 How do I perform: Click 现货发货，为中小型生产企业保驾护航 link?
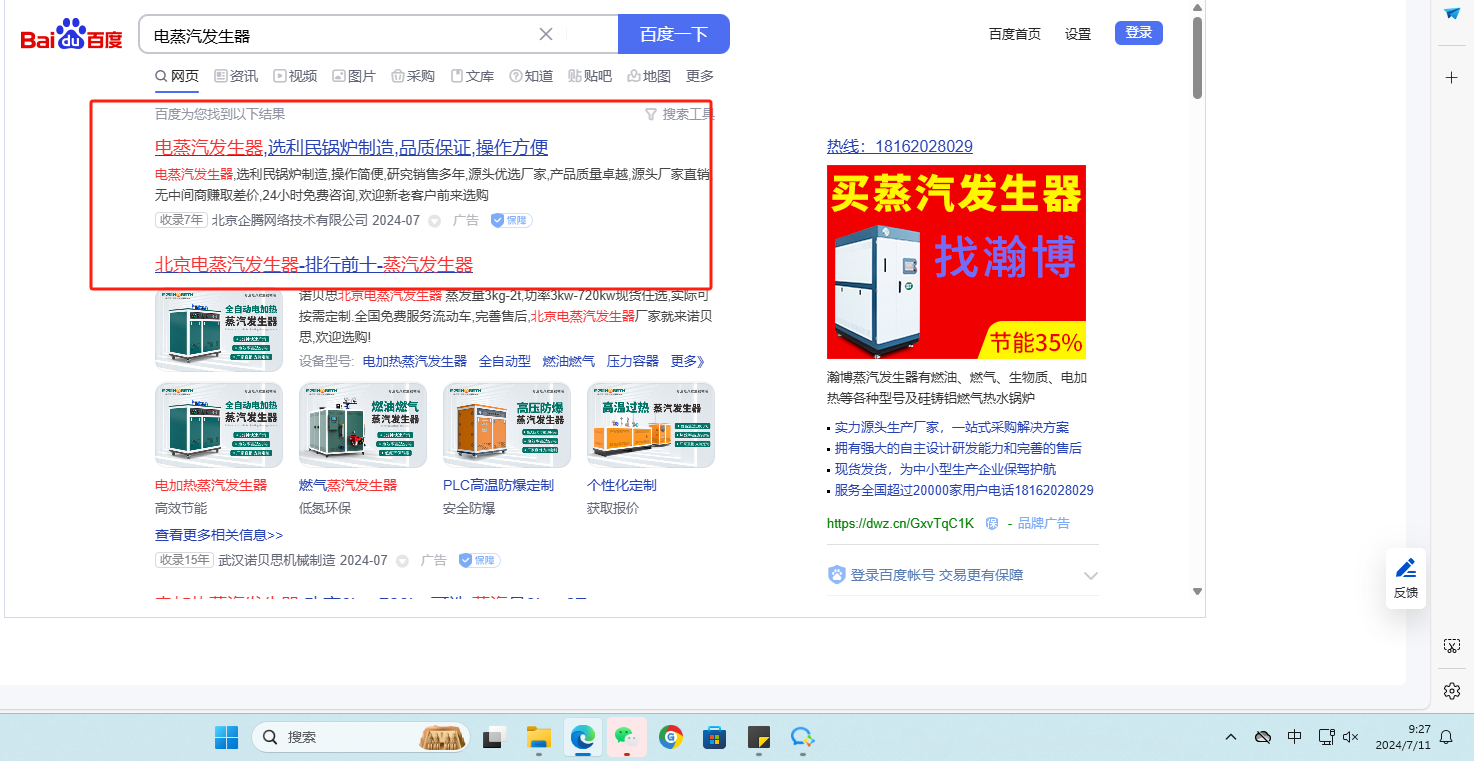pos(946,469)
